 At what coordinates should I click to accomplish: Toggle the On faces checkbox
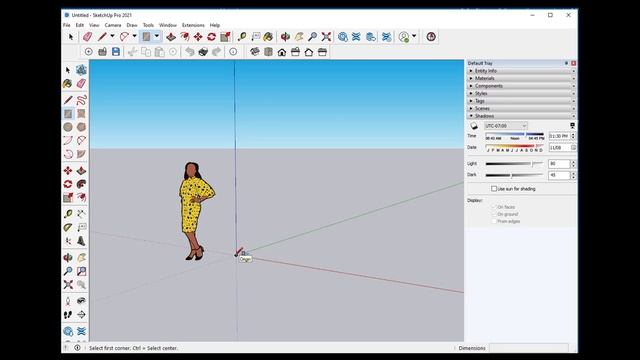tap(494, 207)
